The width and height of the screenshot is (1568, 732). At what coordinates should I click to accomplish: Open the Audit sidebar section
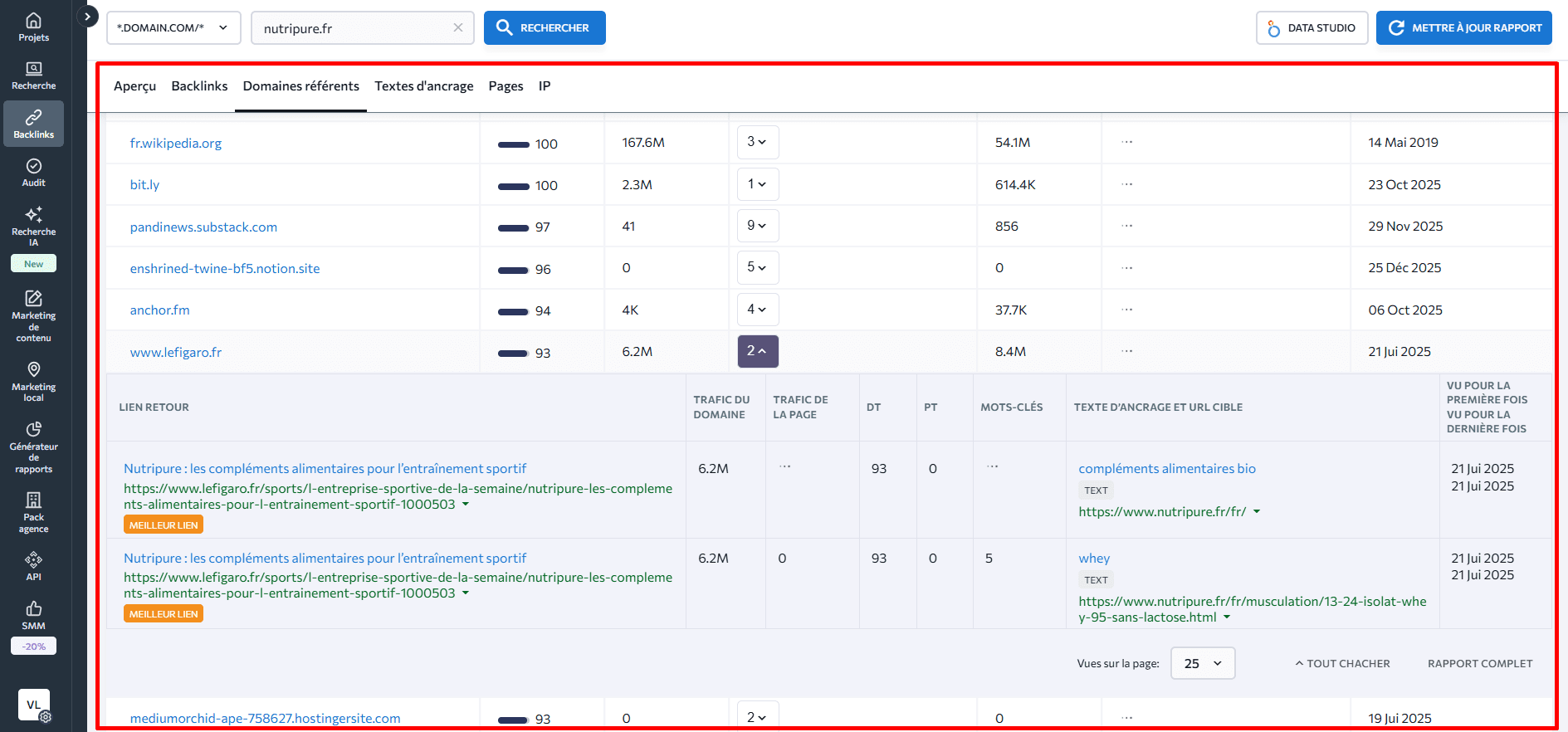33,173
